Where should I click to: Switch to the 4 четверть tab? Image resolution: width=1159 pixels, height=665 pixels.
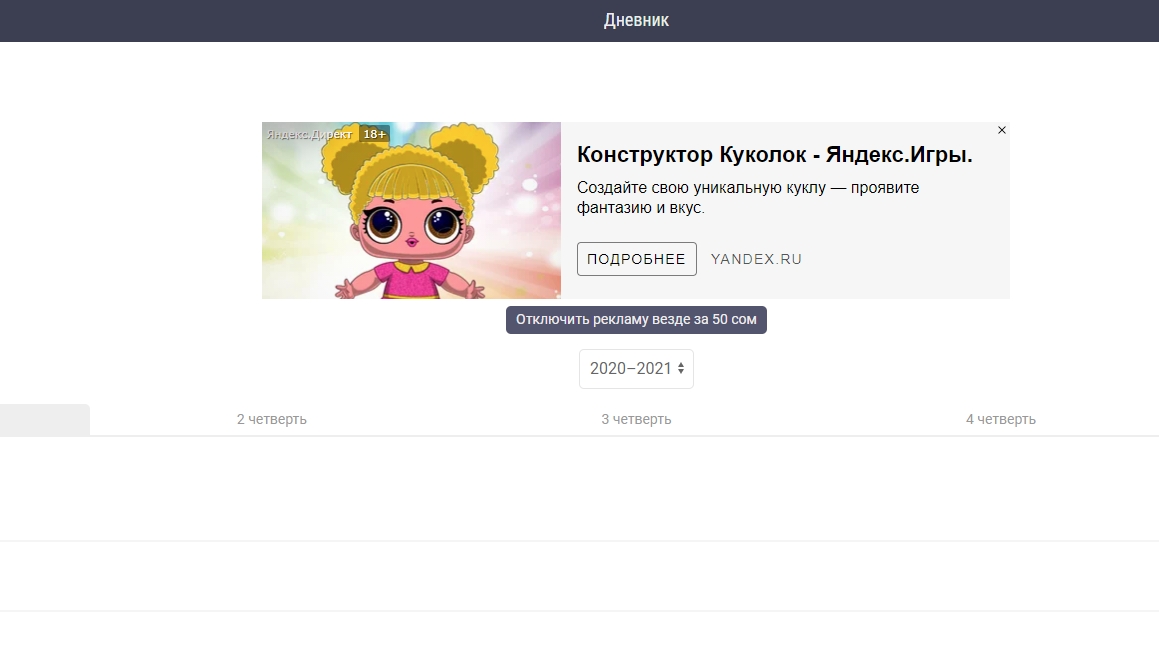point(1000,420)
